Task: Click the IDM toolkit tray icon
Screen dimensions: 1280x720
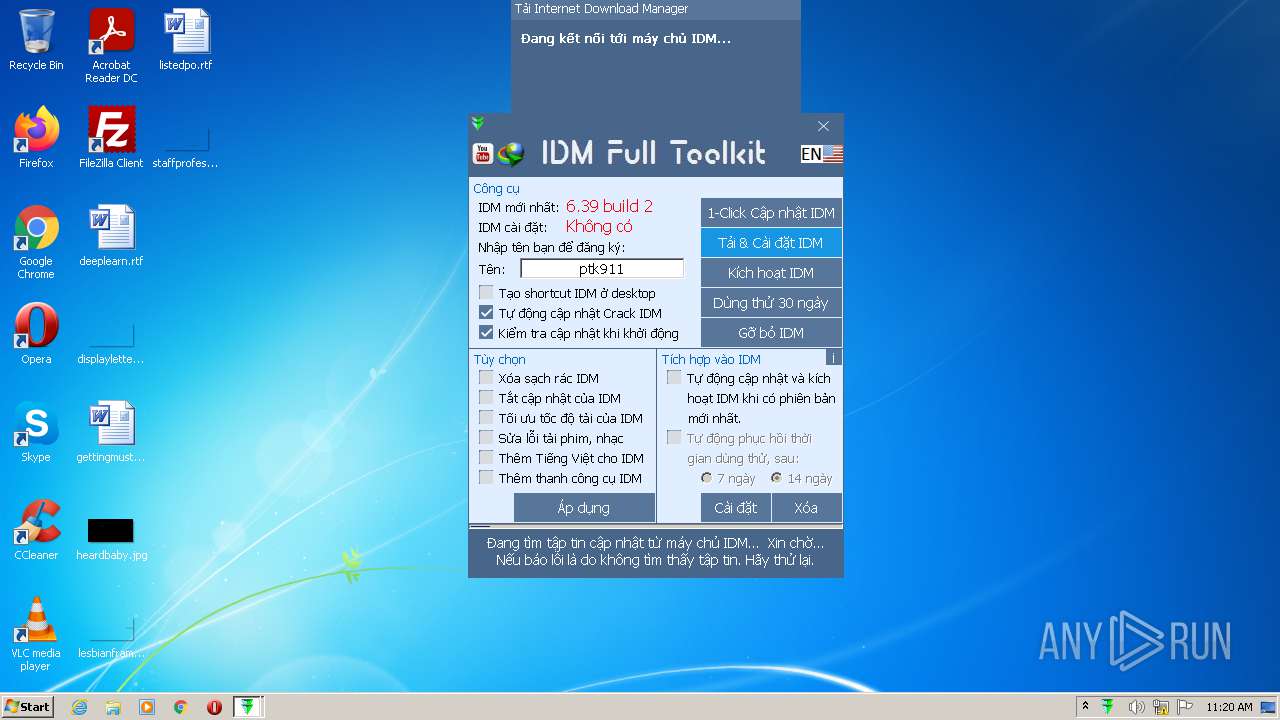Action: (x=1108, y=707)
